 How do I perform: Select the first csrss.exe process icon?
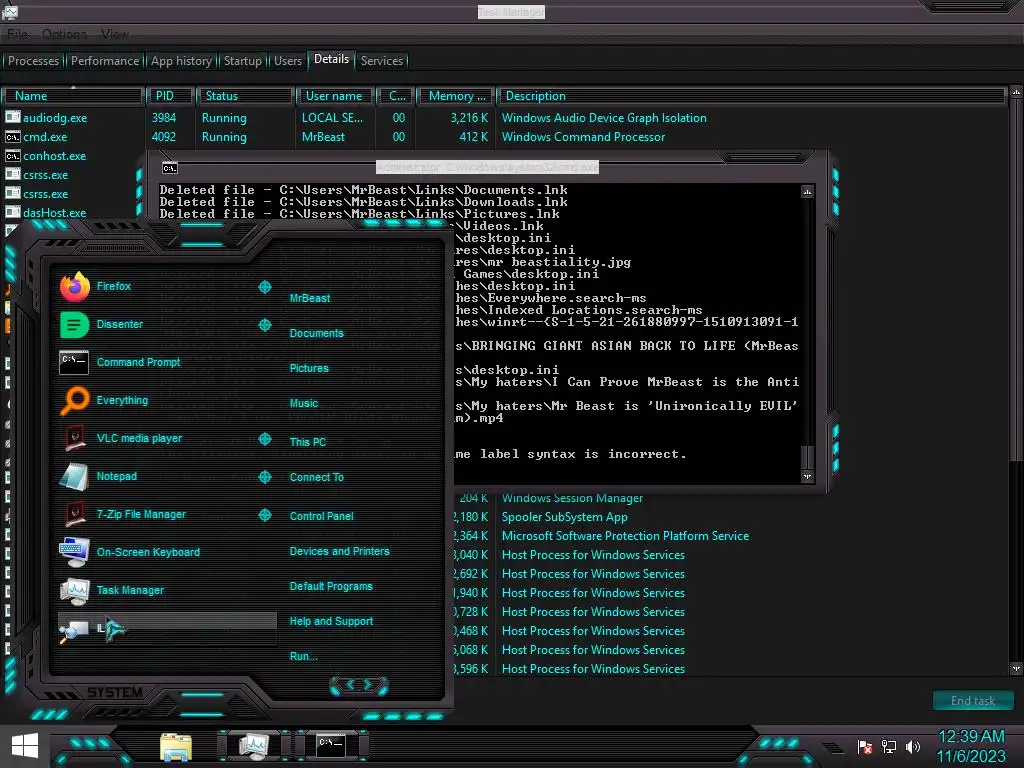click(12, 174)
